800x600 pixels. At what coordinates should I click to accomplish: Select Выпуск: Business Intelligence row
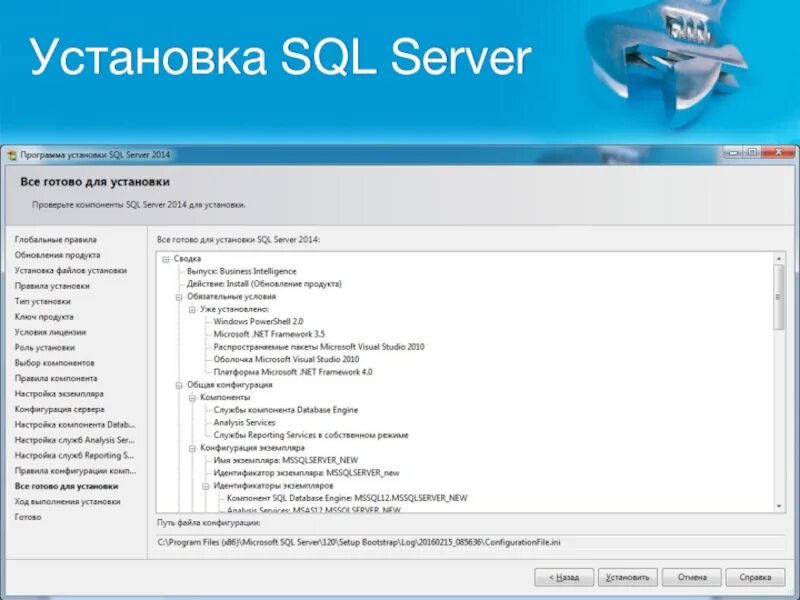click(241, 271)
